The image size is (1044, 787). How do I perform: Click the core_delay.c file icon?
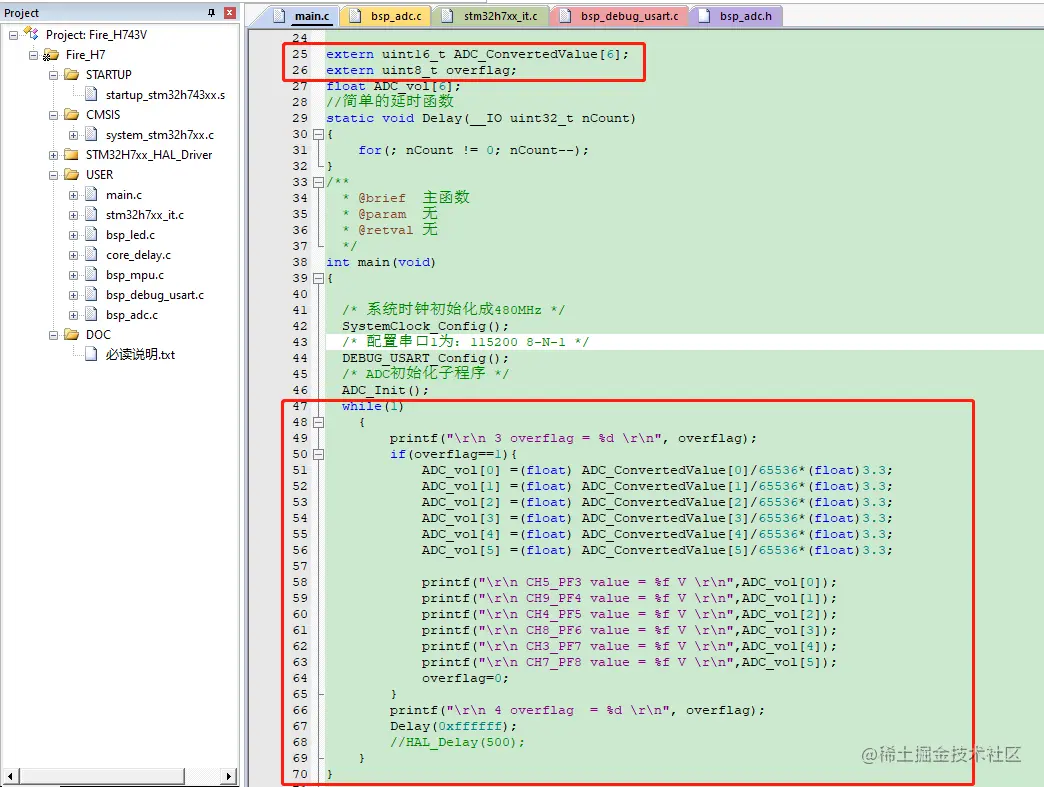92,254
